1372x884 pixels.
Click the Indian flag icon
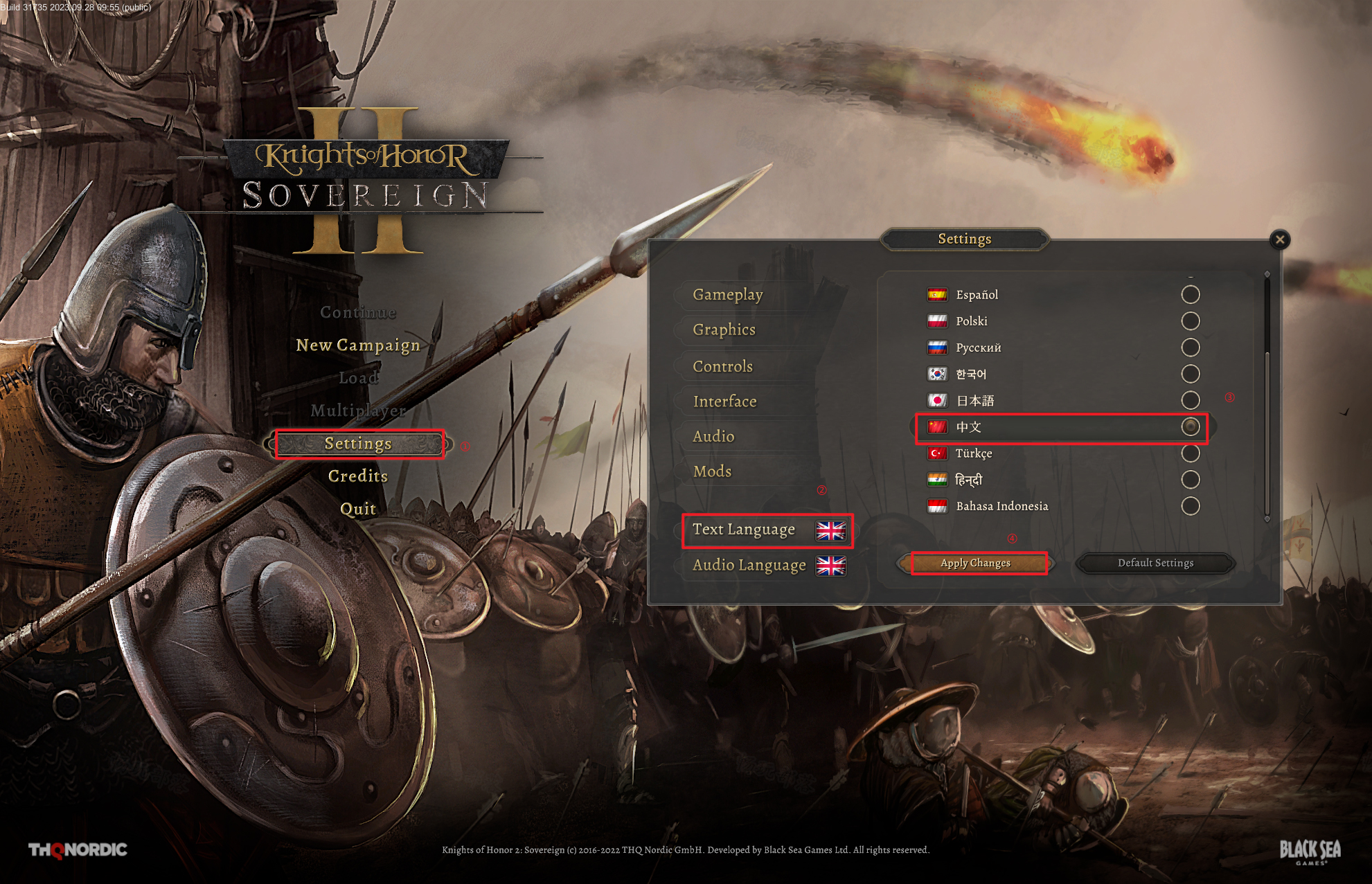coord(937,480)
